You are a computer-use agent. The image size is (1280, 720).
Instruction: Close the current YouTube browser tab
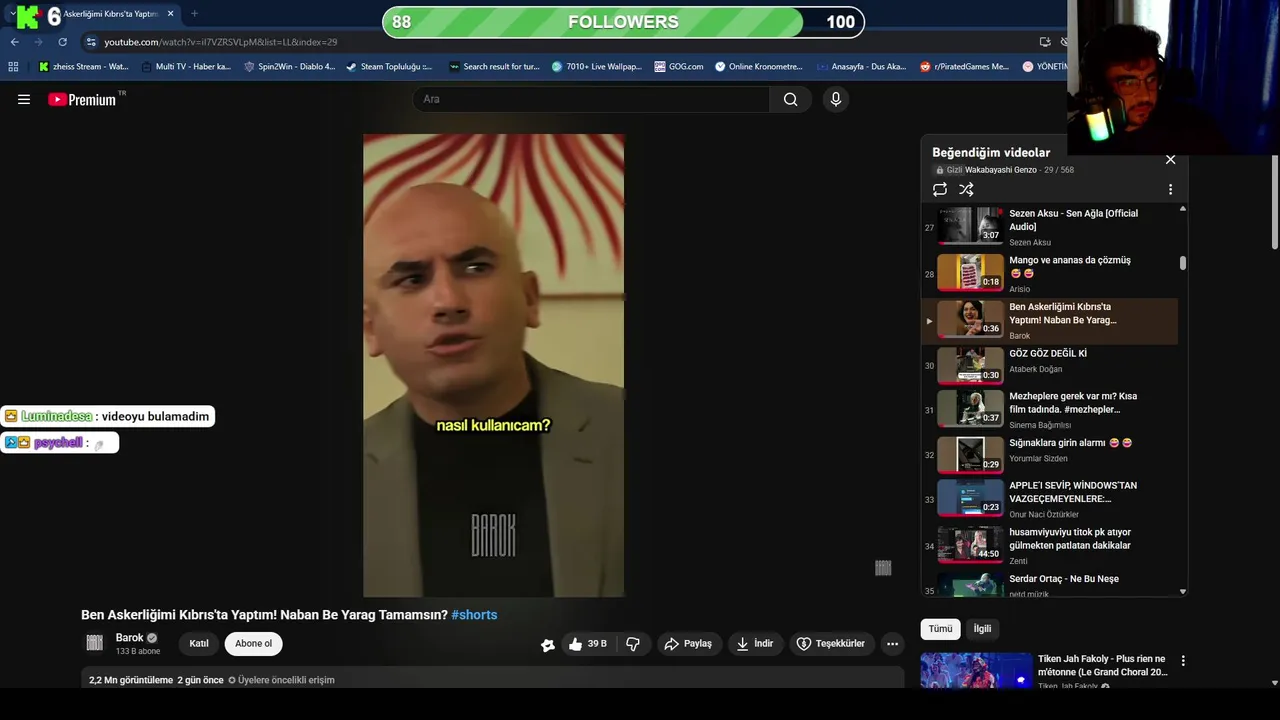170,14
